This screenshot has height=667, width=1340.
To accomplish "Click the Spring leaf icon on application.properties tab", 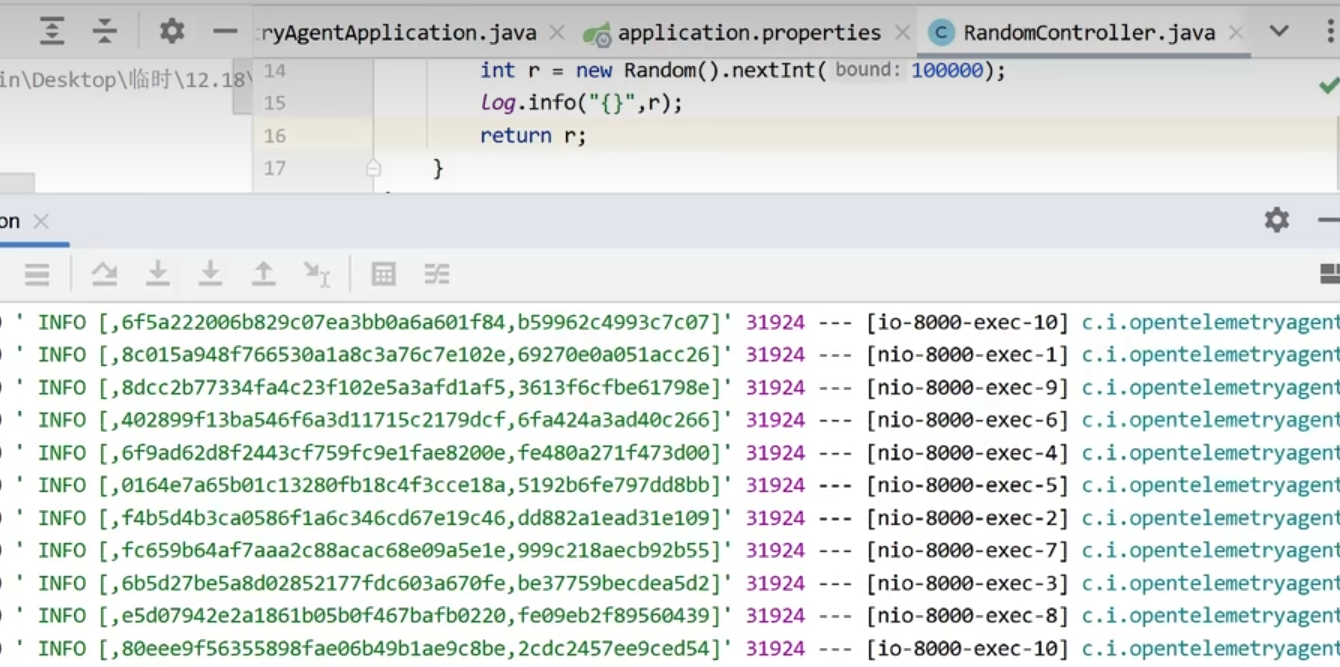I will [598, 34].
